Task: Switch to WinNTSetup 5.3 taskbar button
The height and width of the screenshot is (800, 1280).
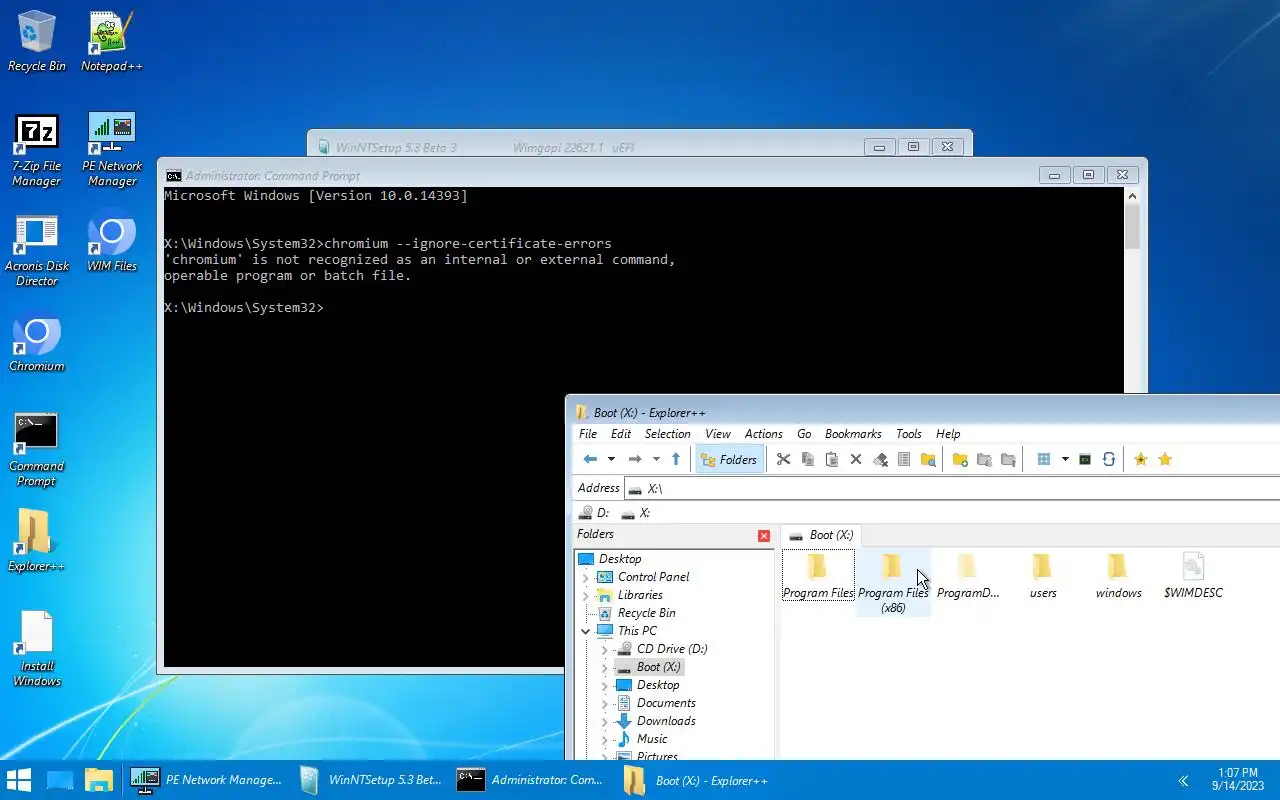Action: pos(371,780)
